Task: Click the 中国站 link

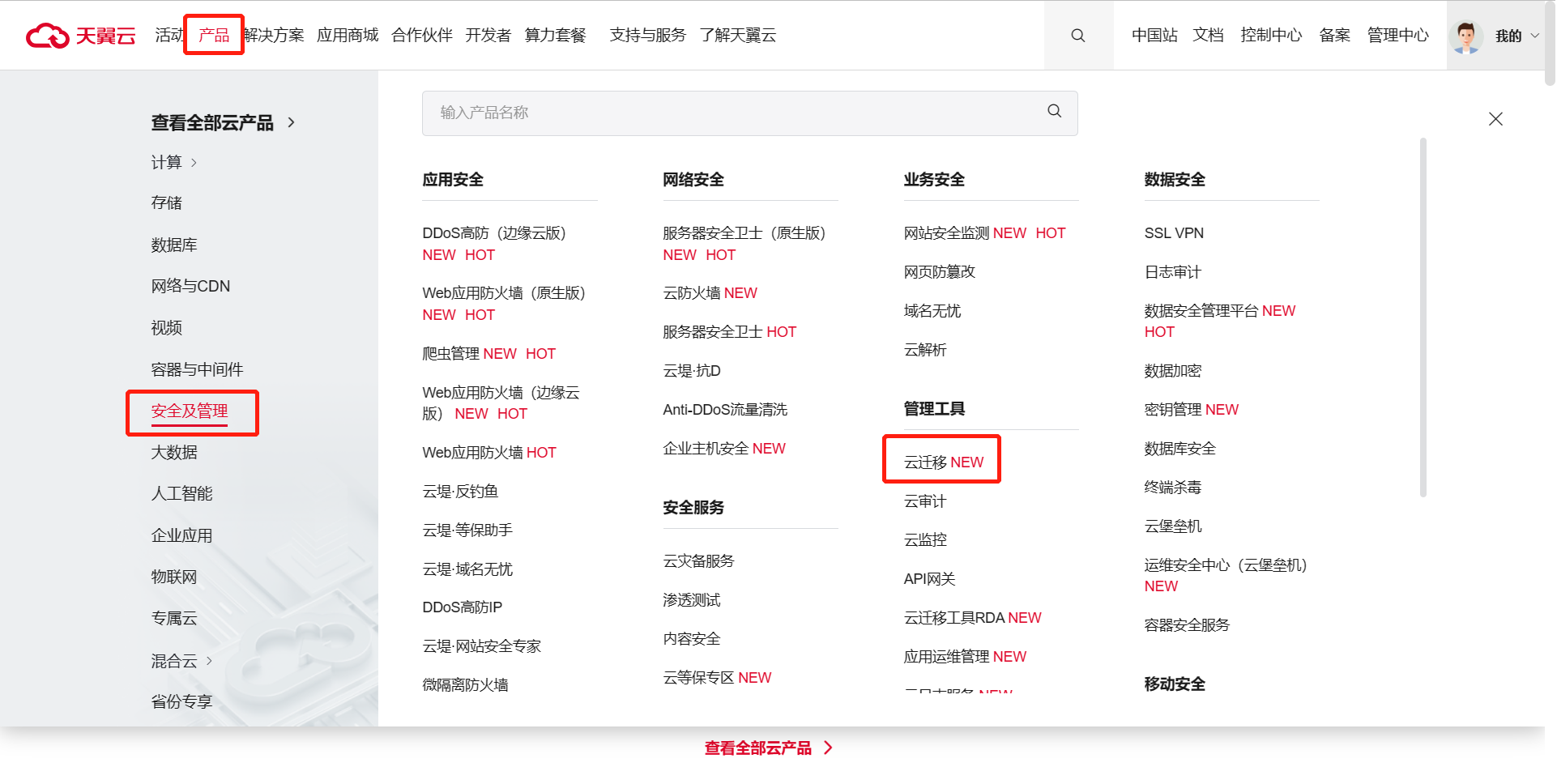Action: coord(1154,35)
